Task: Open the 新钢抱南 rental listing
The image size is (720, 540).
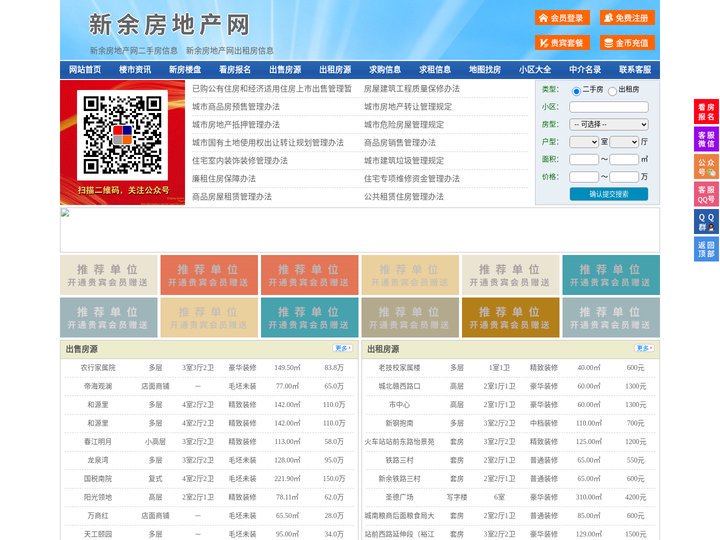Action: (399, 423)
